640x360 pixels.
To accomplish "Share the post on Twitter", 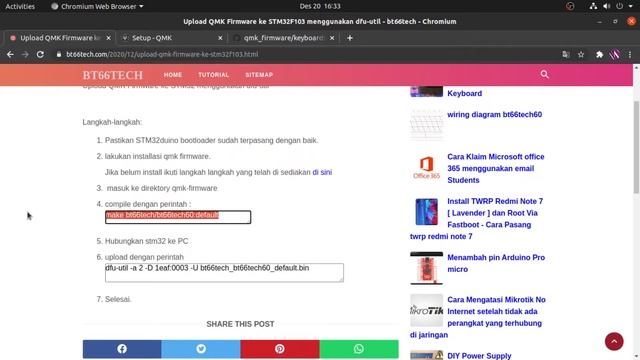I will pos(201,349).
